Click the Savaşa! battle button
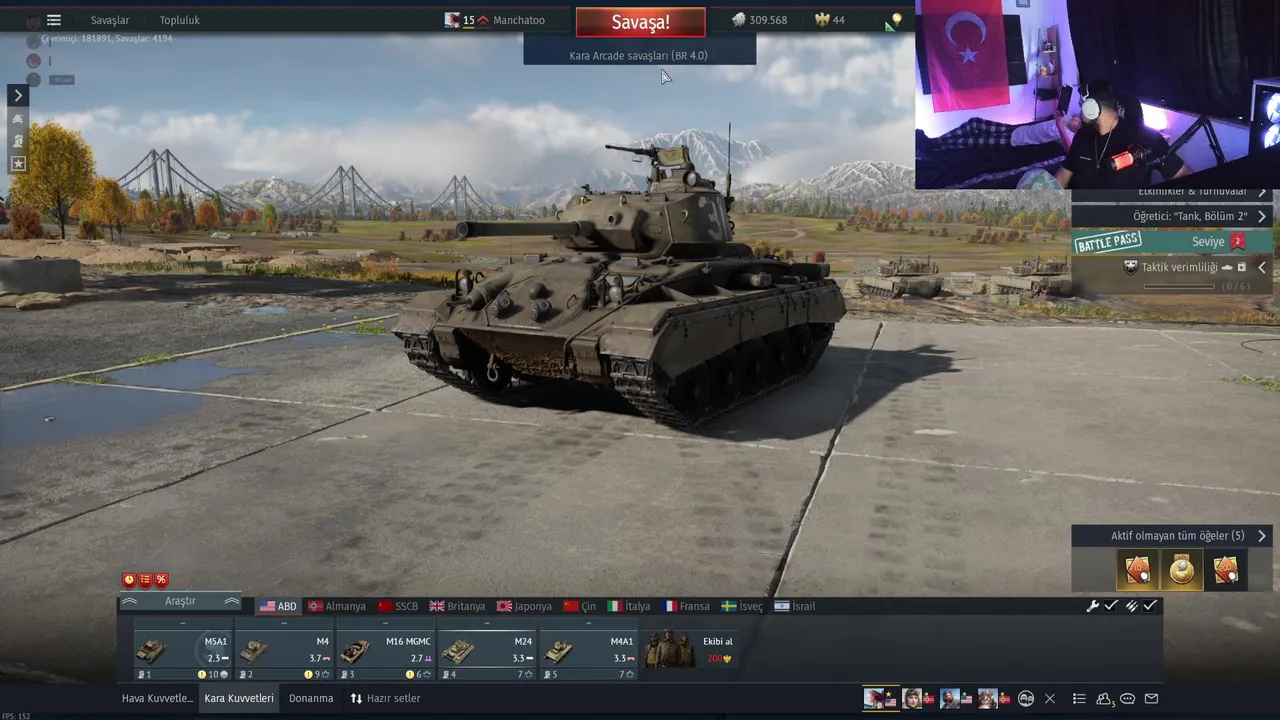The height and width of the screenshot is (720, 1280). [x=640, y=22]
